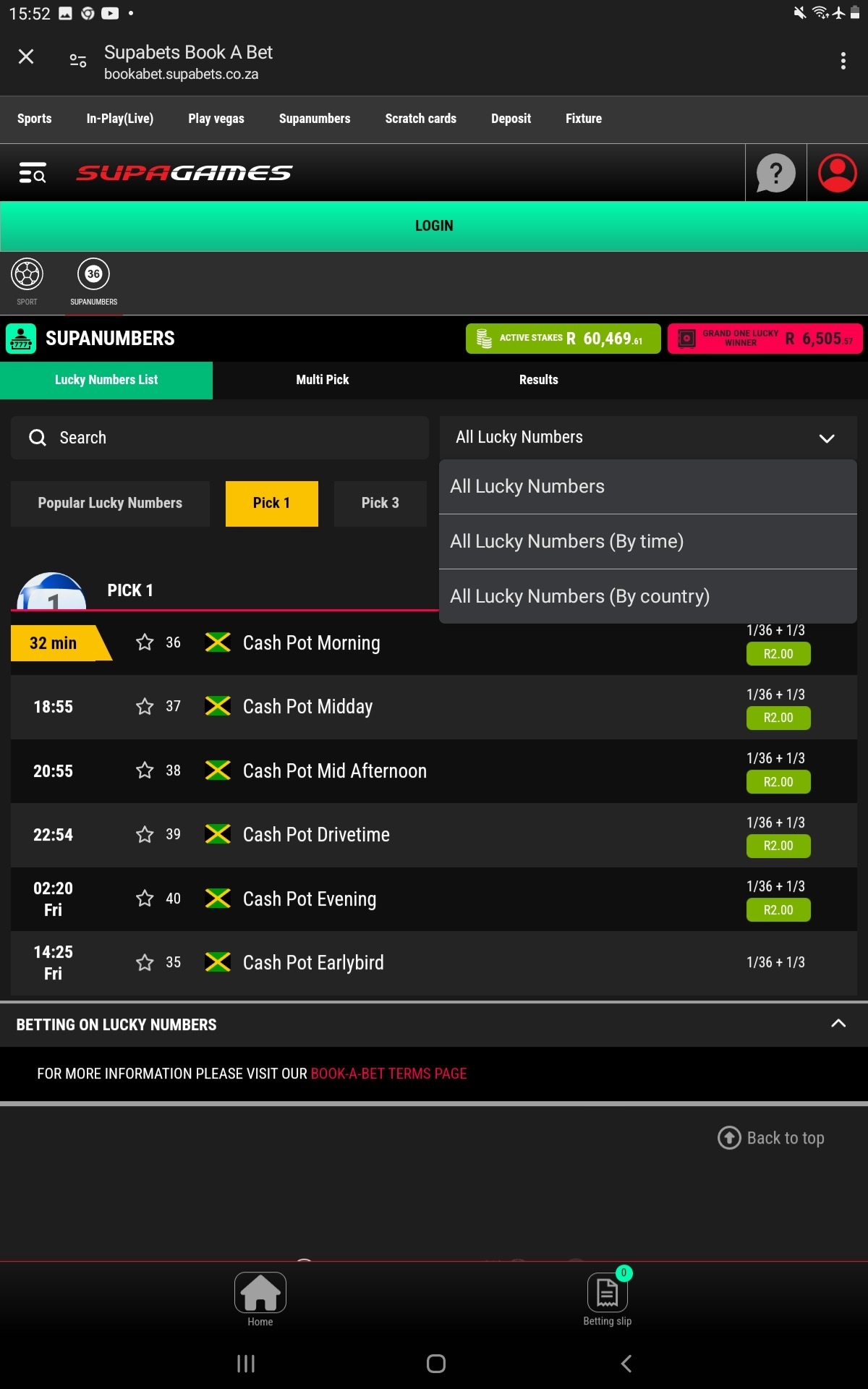Open site settings icon beside URL

[78, 61]
